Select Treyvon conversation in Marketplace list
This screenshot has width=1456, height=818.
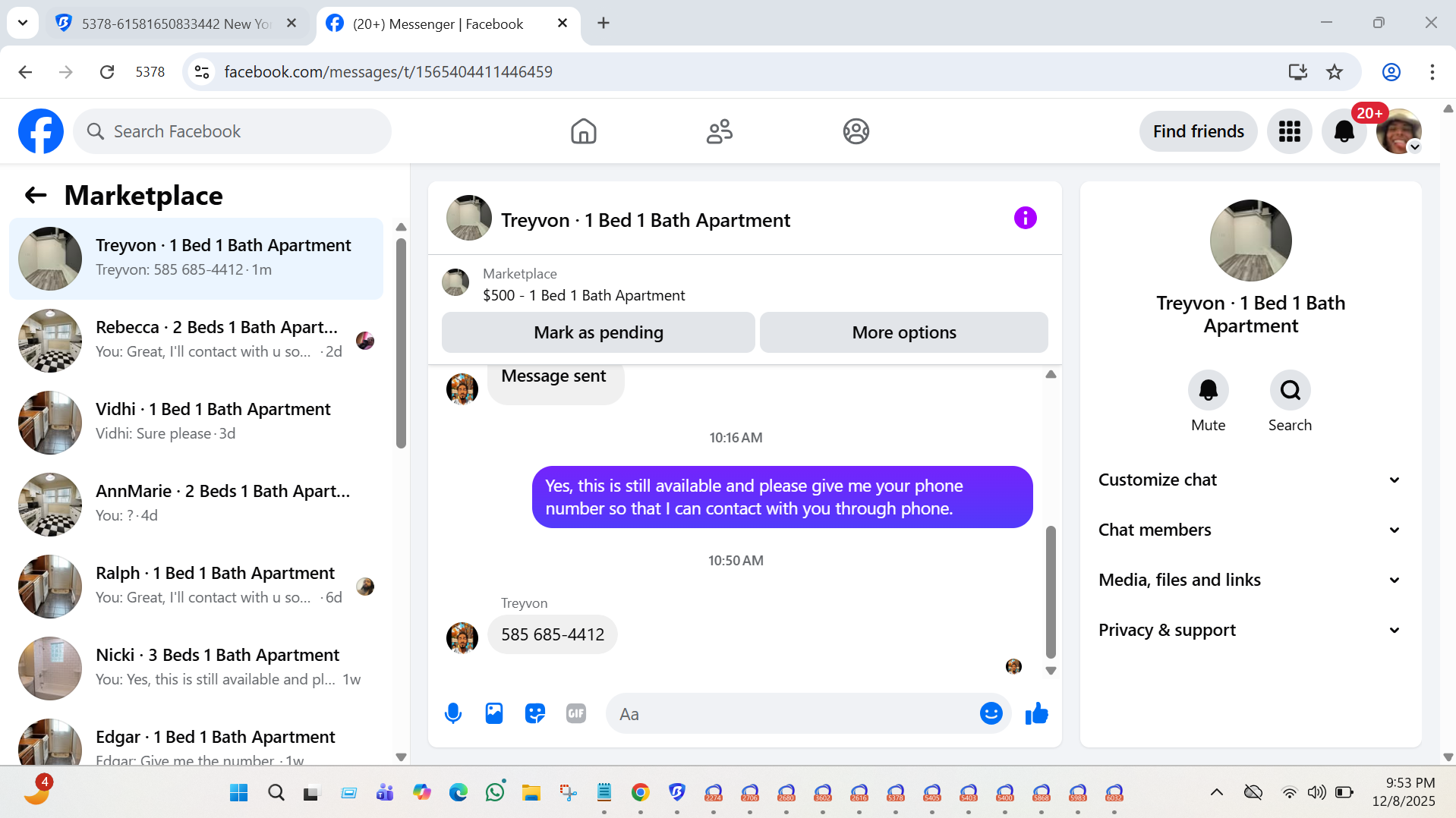(196, 258)
